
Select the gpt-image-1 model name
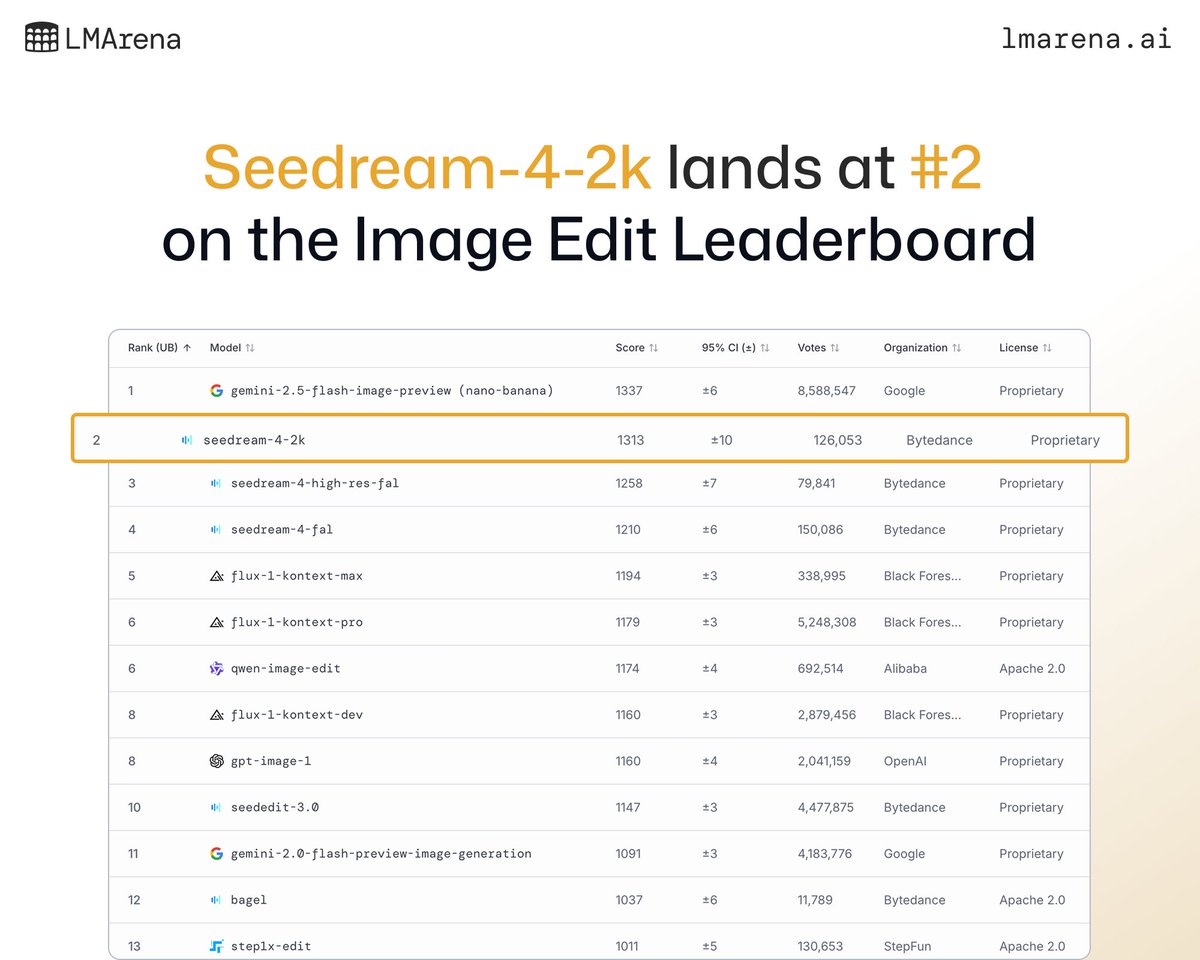[271, 761]
